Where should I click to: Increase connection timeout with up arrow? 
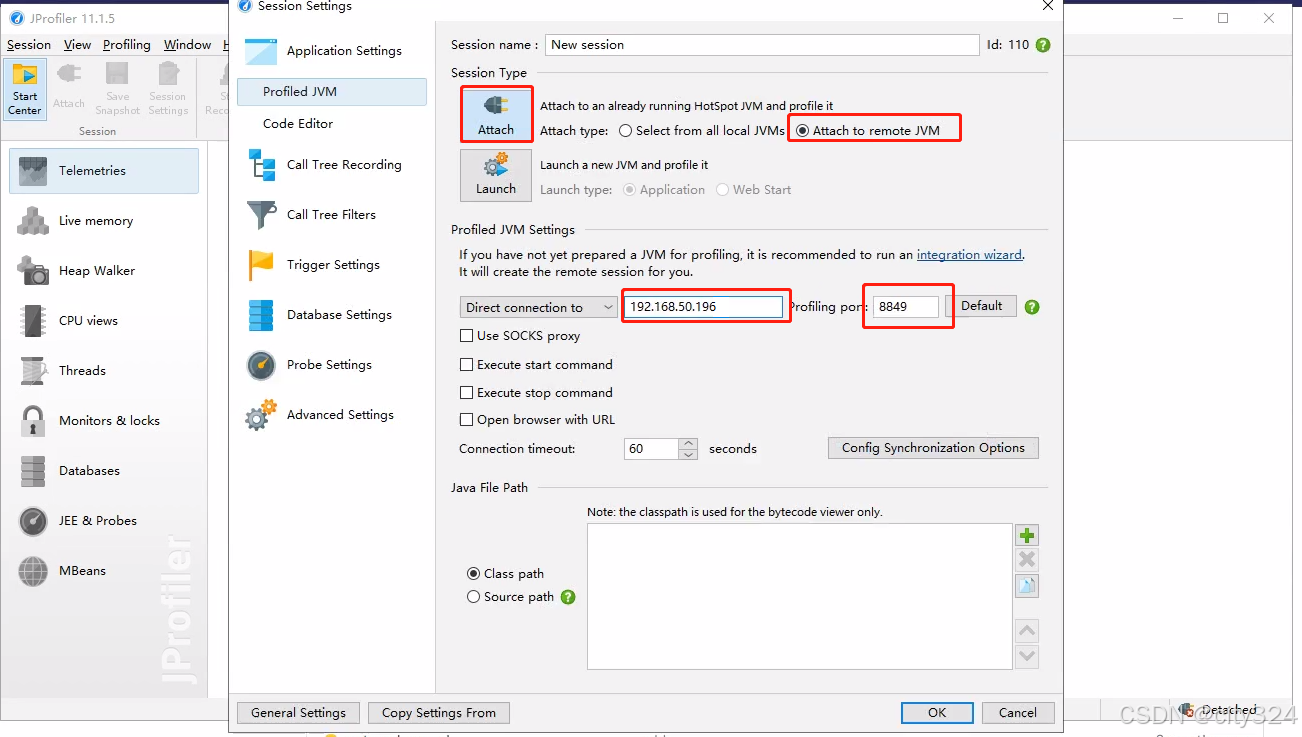click(688, 443)
